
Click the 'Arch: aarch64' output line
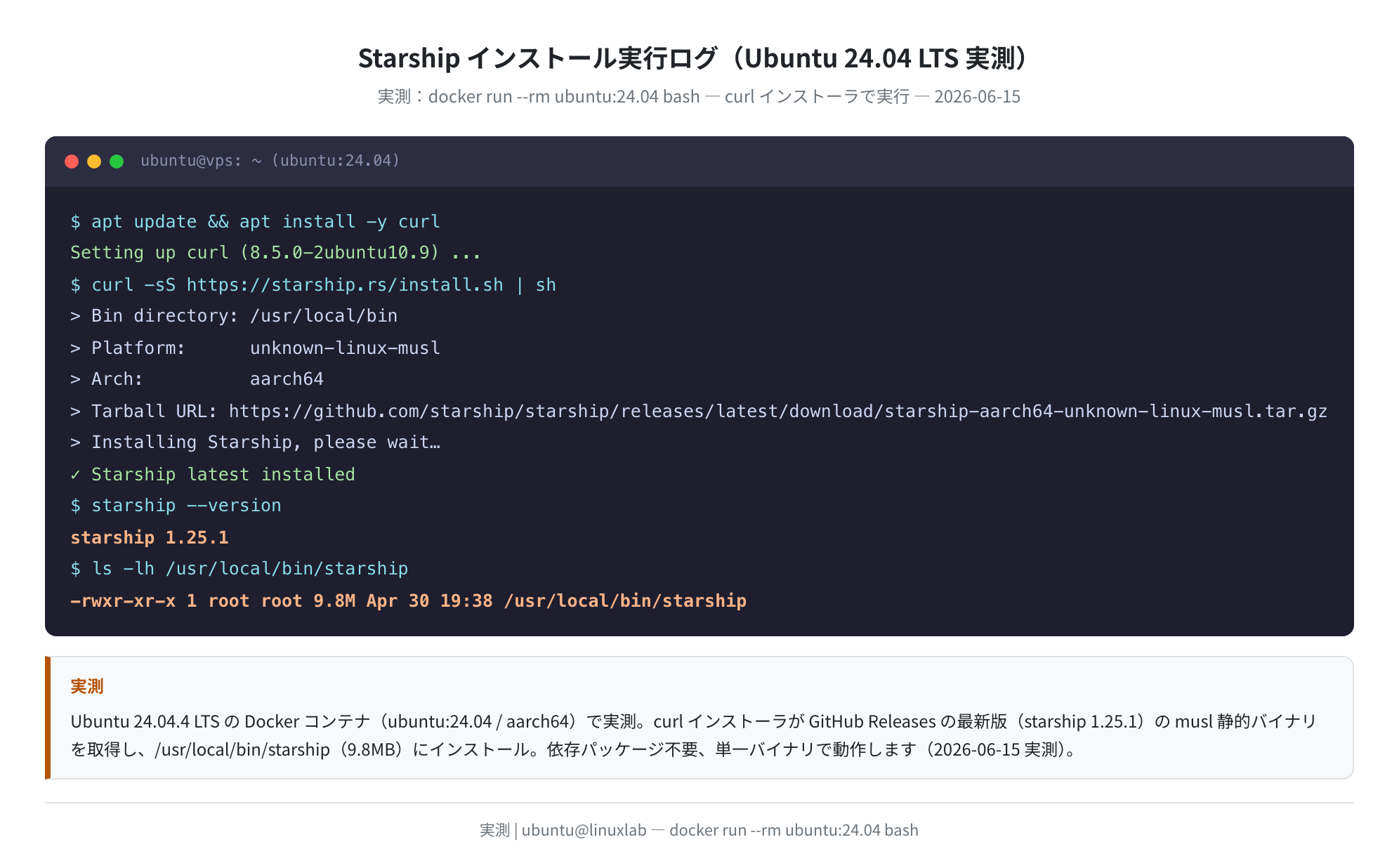(197, 379)
